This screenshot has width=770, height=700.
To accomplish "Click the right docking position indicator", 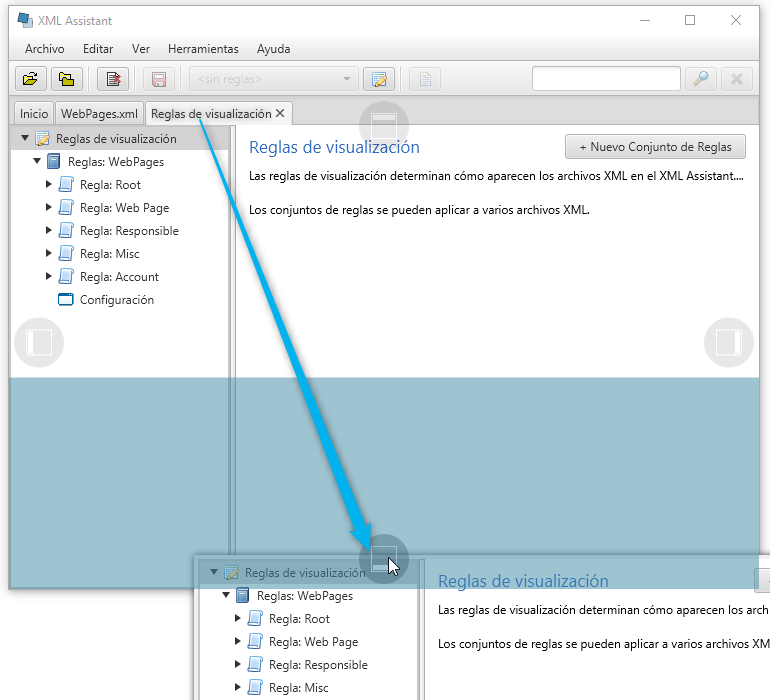I will coord(729,343).
